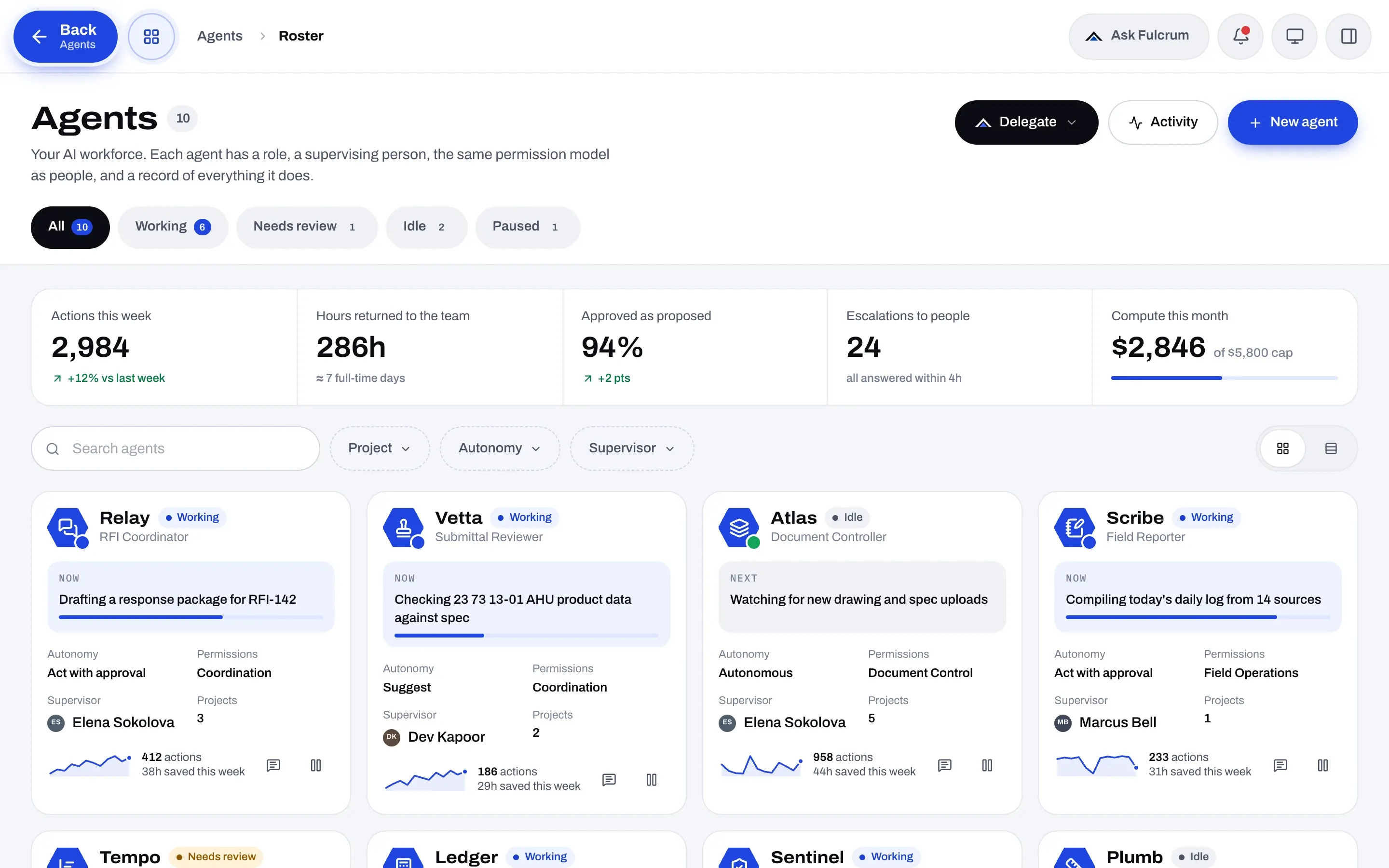Click the Scribe notepad hexagon avatar

pos(1075,527)
